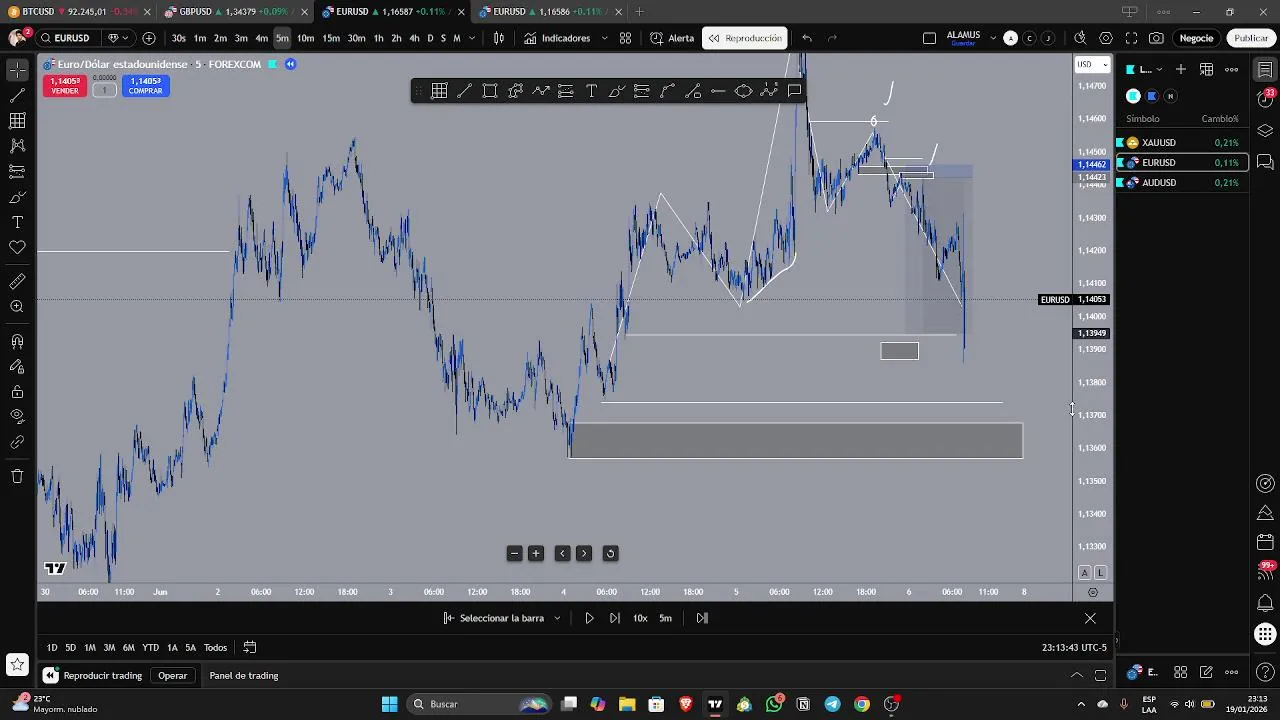This screenshot has height=720, width=1280.
Task: Open the chats icon in right rail
Action: pos(1265,162)
